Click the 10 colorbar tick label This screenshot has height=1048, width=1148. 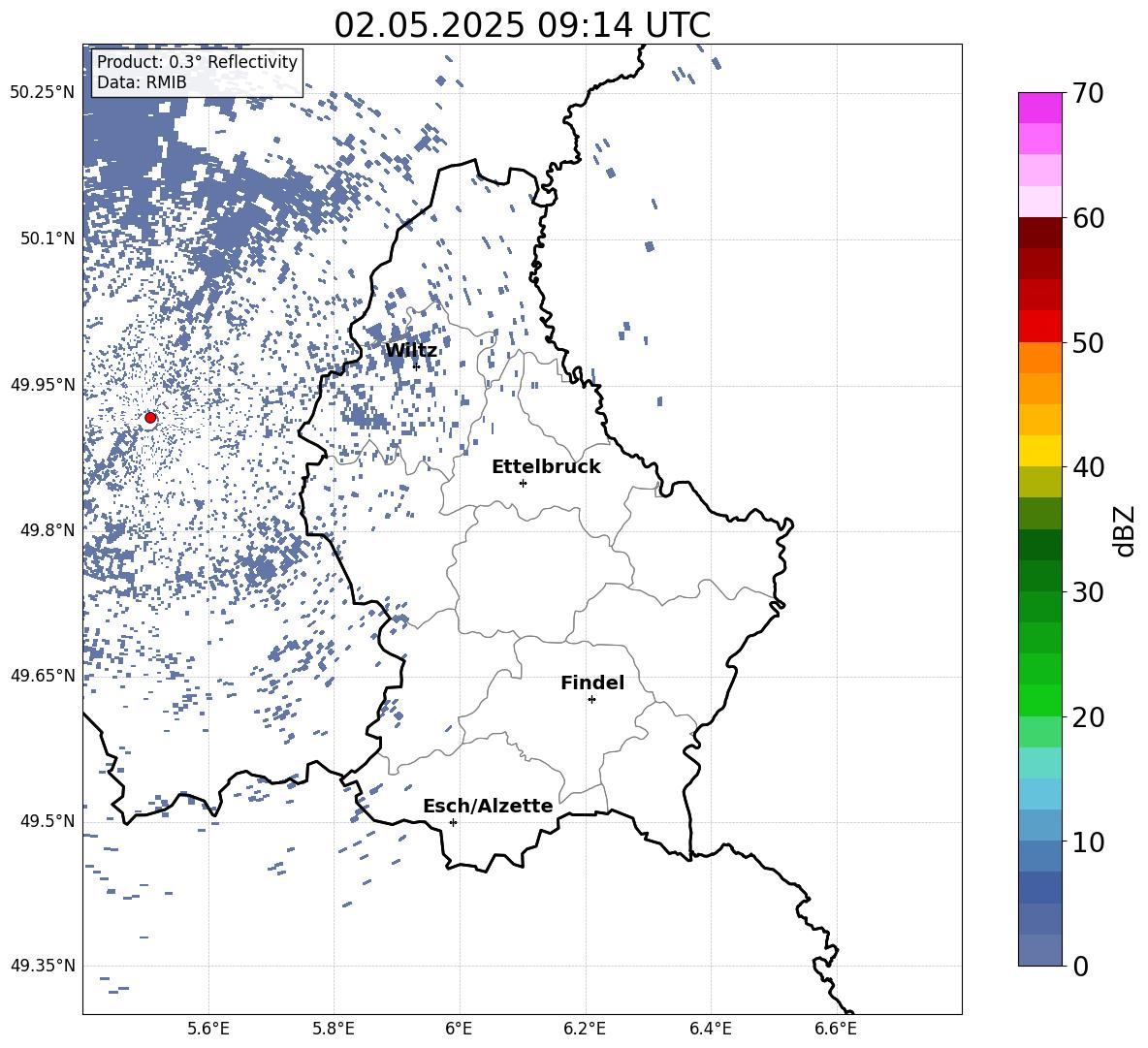1088,842
